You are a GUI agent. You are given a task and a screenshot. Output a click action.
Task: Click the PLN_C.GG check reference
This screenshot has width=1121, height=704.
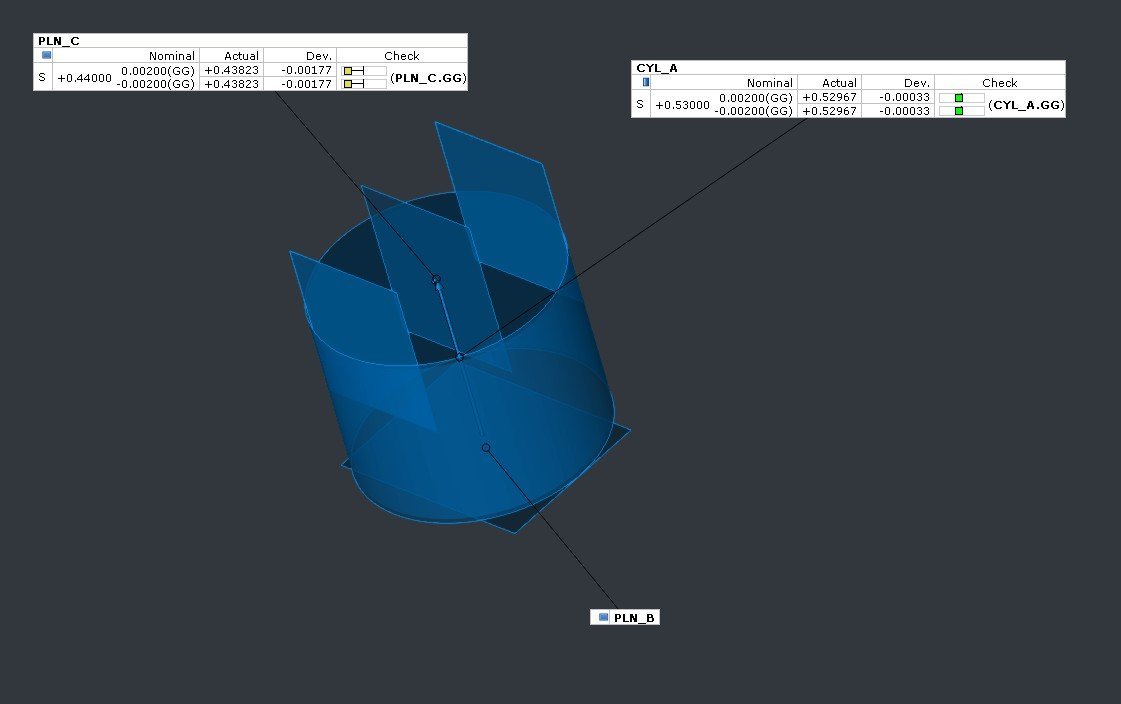pyautogui.click(x=428, y=77)
